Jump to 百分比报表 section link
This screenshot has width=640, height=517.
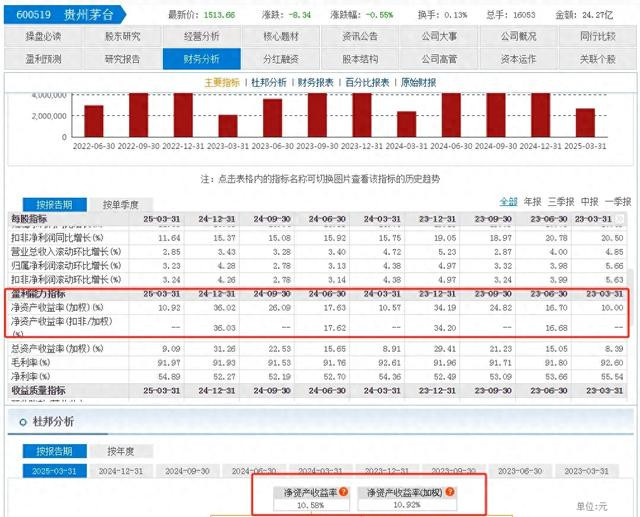[x=367, y=82]
